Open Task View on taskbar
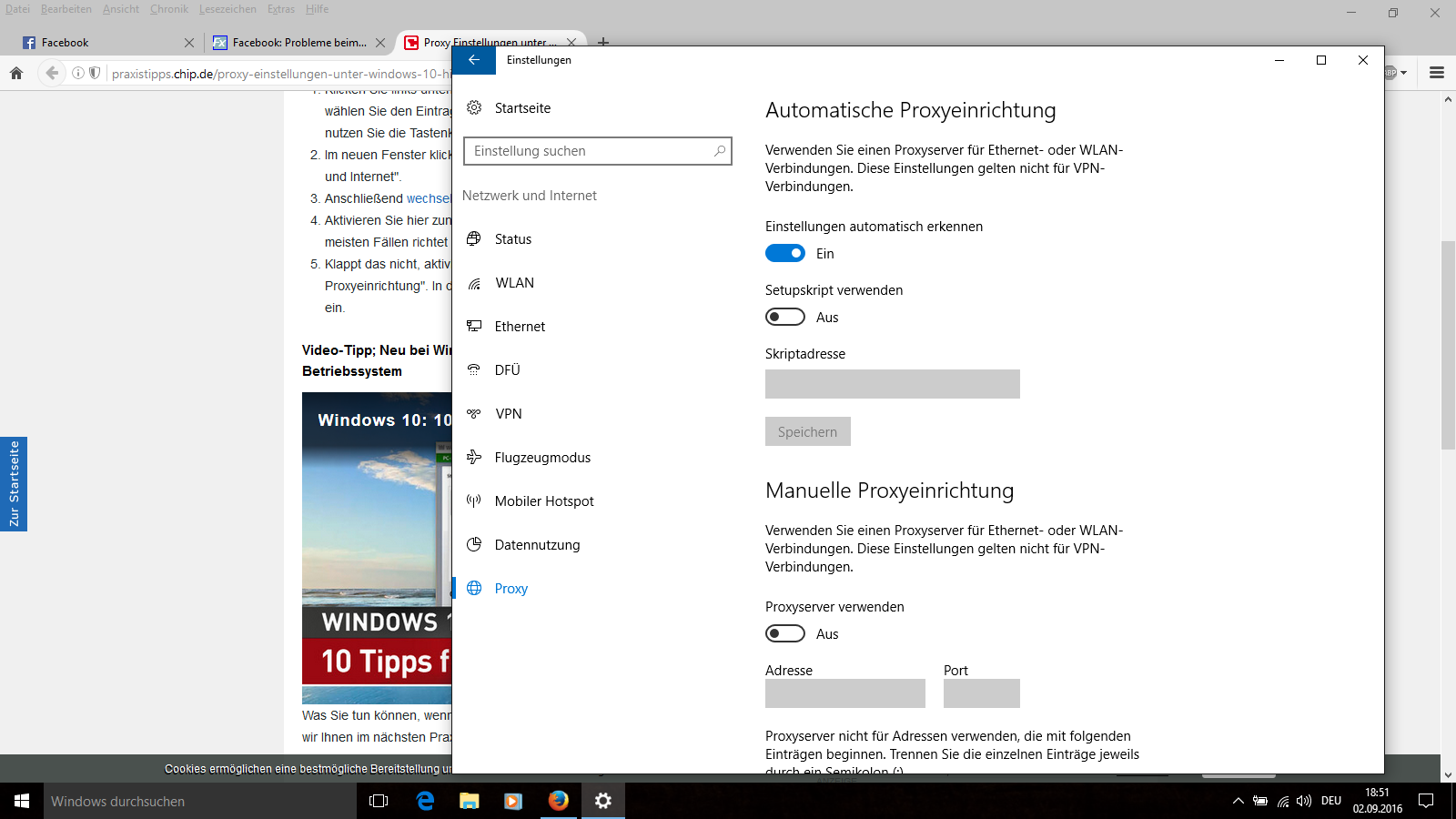 pyautogui.click(x=379, y=801)
